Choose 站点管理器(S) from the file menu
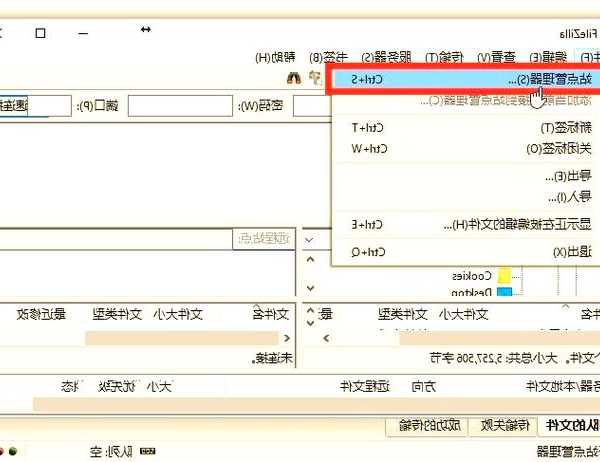The height and width of the screenshot is (462, 600). (460, 78)
